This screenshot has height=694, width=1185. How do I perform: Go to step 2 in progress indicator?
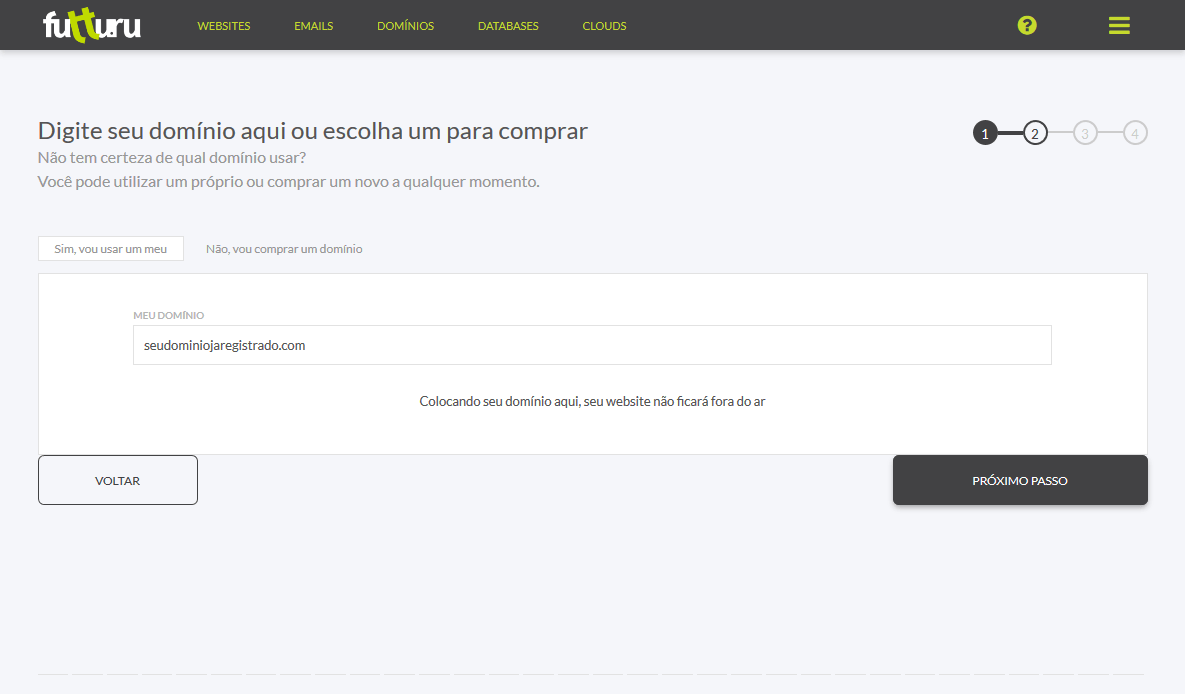point(1035,133)
